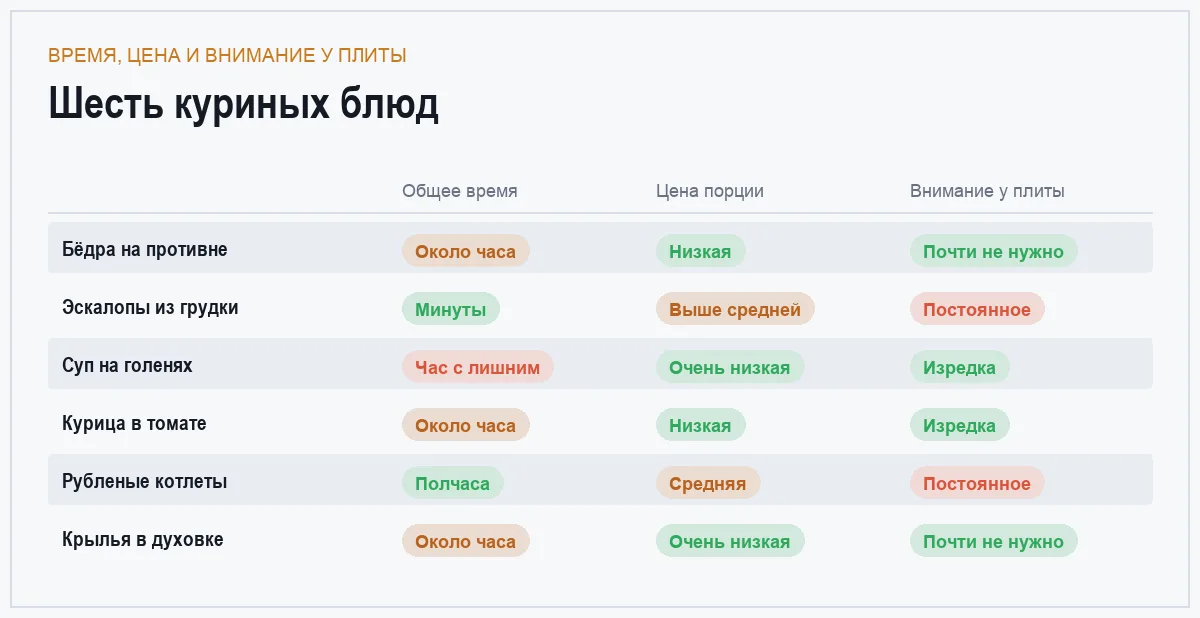This screenshot has height=618, width=1200.
Task: Click "Почти не нужно" badge for Крылья в духовке
Action: pyautogui.click(x=994, y=541)
